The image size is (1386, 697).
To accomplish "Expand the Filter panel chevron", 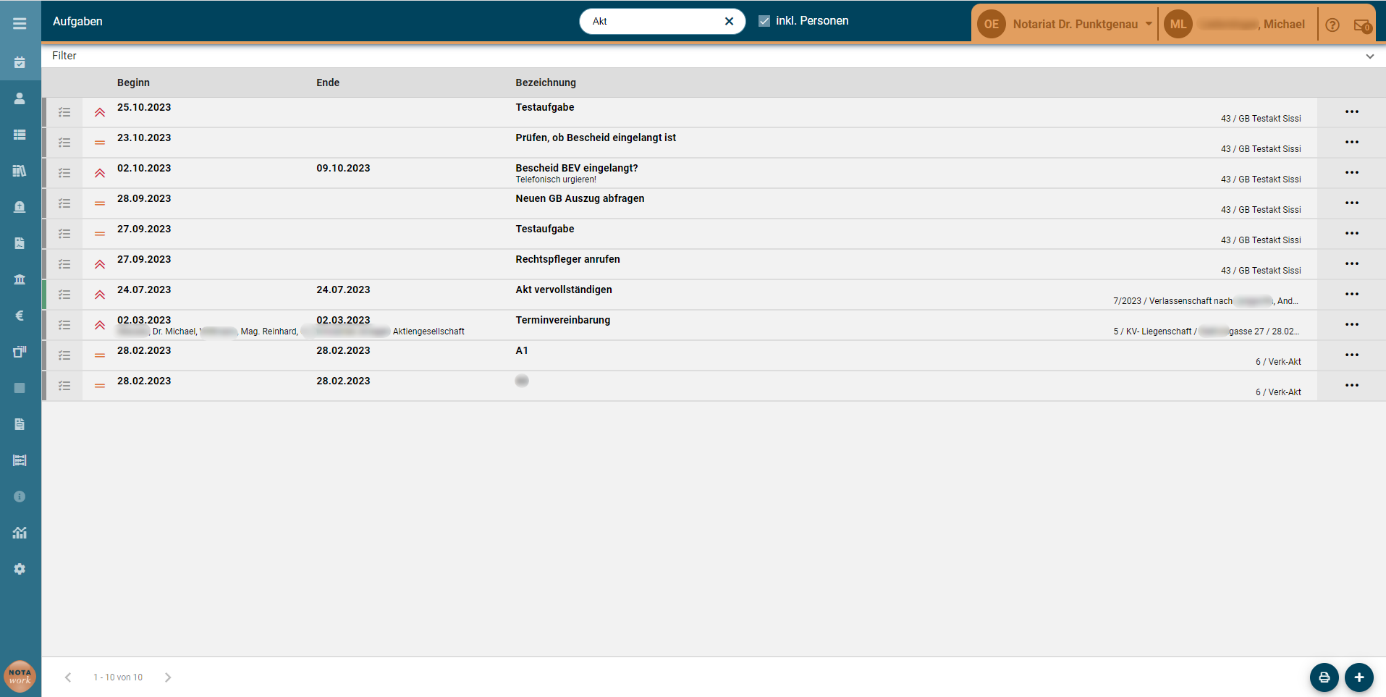I will [1370, 57].
